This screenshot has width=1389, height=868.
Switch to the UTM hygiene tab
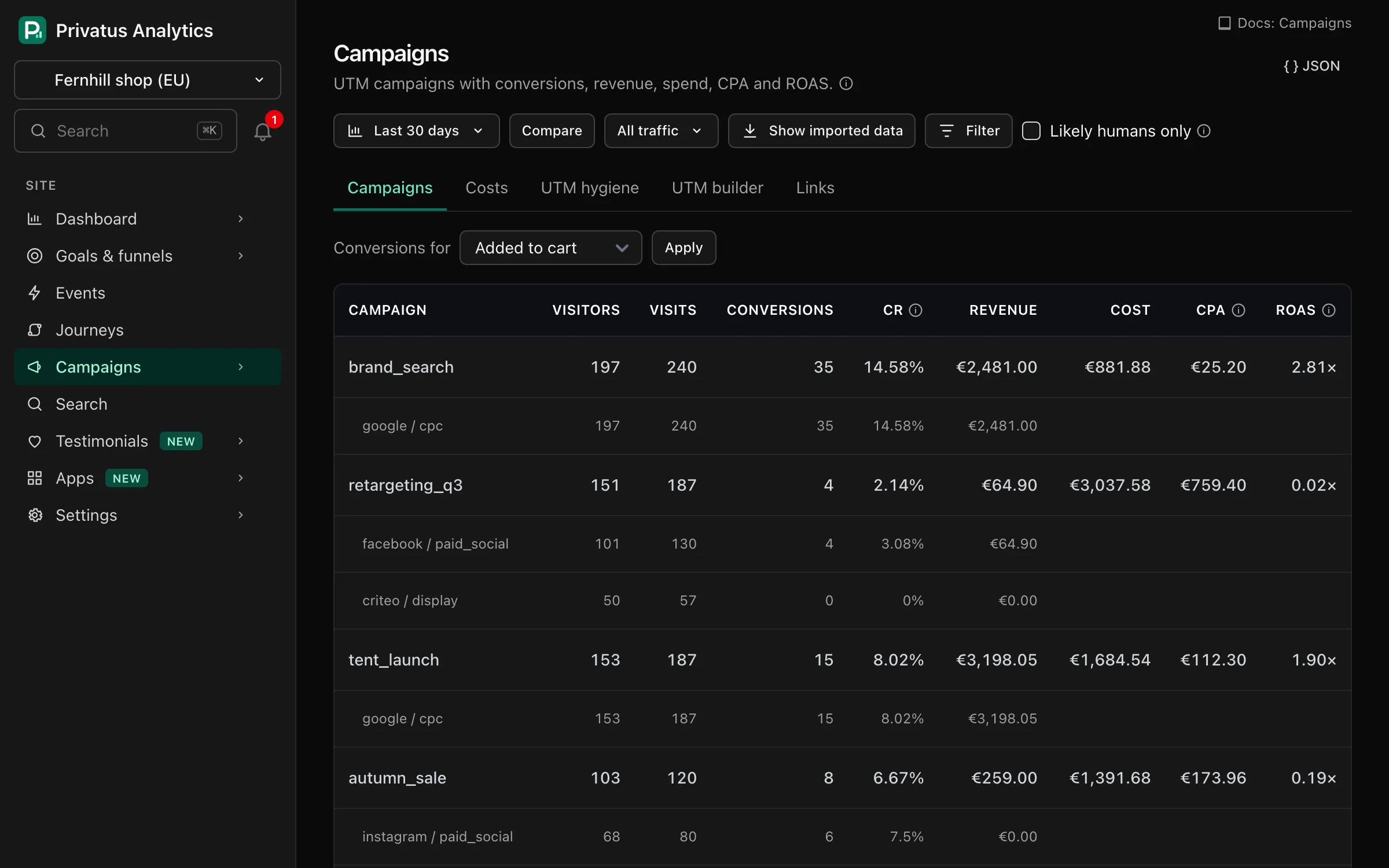[x=590, y=188]
